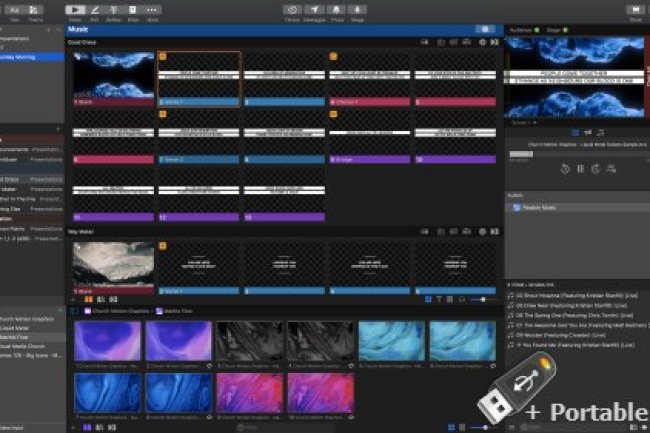Select the Sunday Morning playlist item
Screen dimensions: 650x433
click(x=32, y=57)
